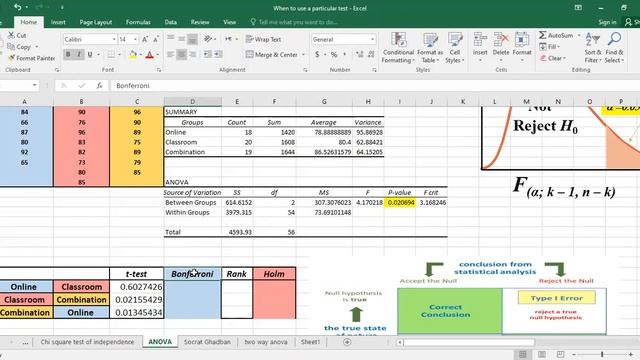
Task: Open Cell Styles gallery
Action: coord(455,48)
